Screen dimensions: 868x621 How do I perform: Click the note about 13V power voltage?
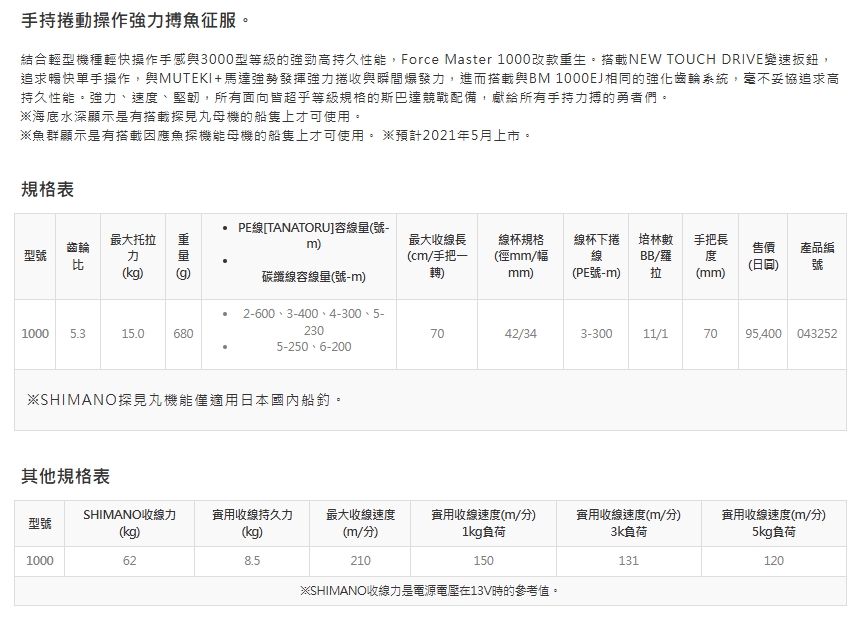430,591
